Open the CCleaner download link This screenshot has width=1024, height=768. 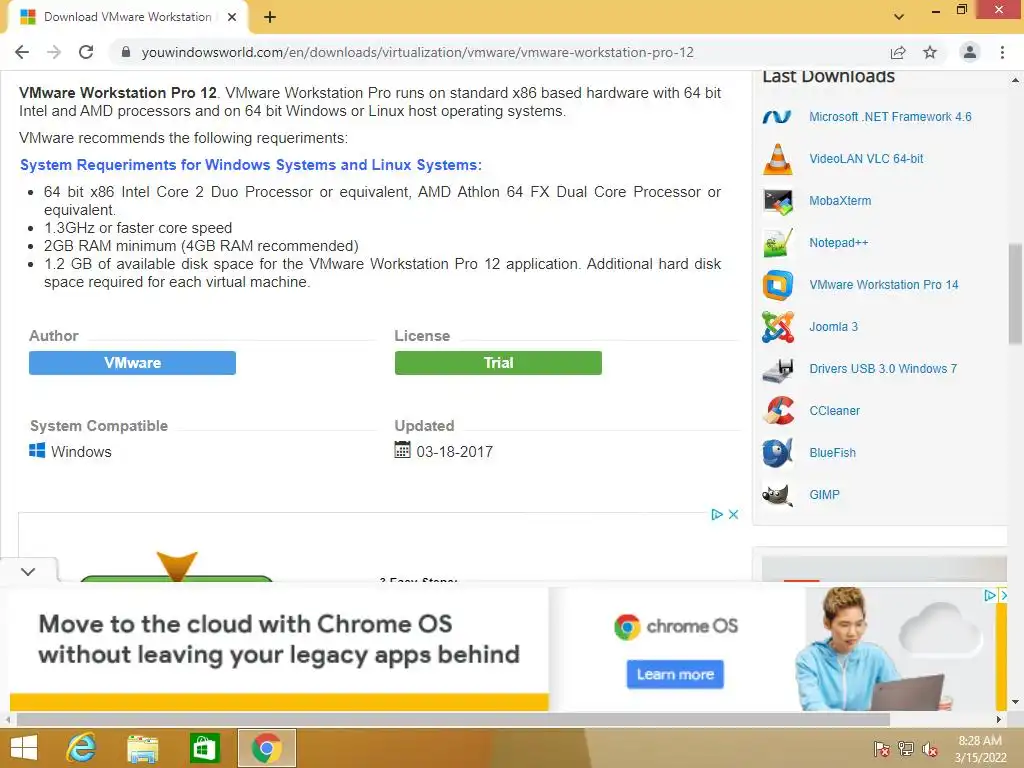pos(835,411)
